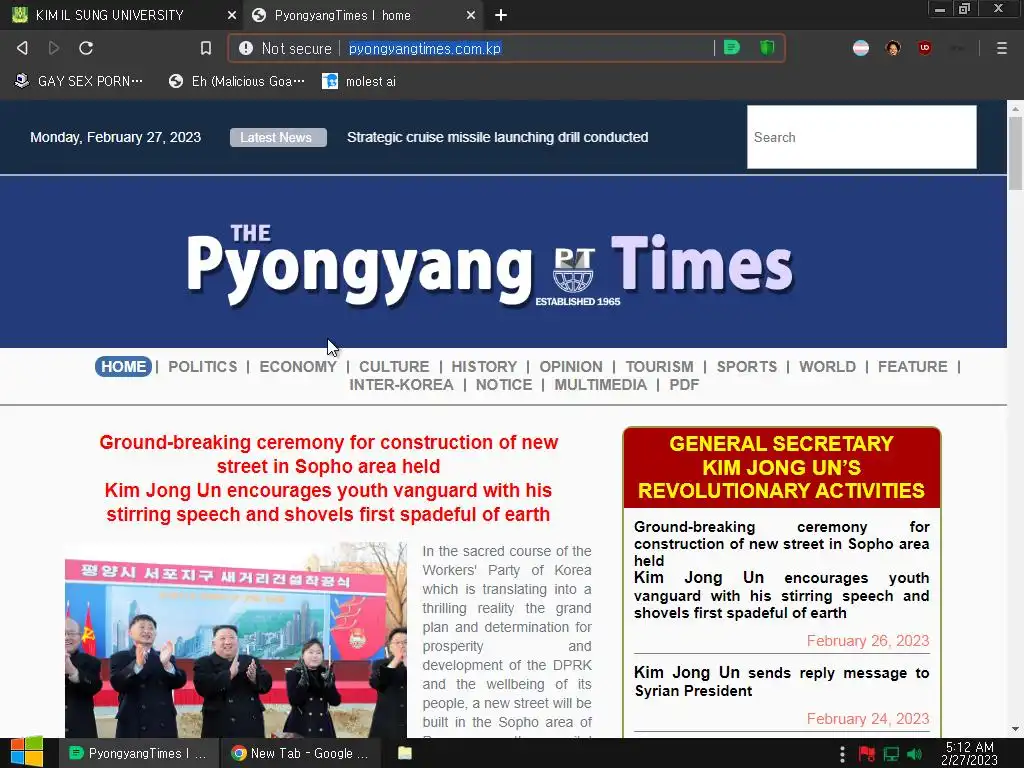The width and height of the screenshot is (1024, 768).
Task: Switch to the KIM IL SUNG UNIVERSITY tab
Action: [121, 15]
